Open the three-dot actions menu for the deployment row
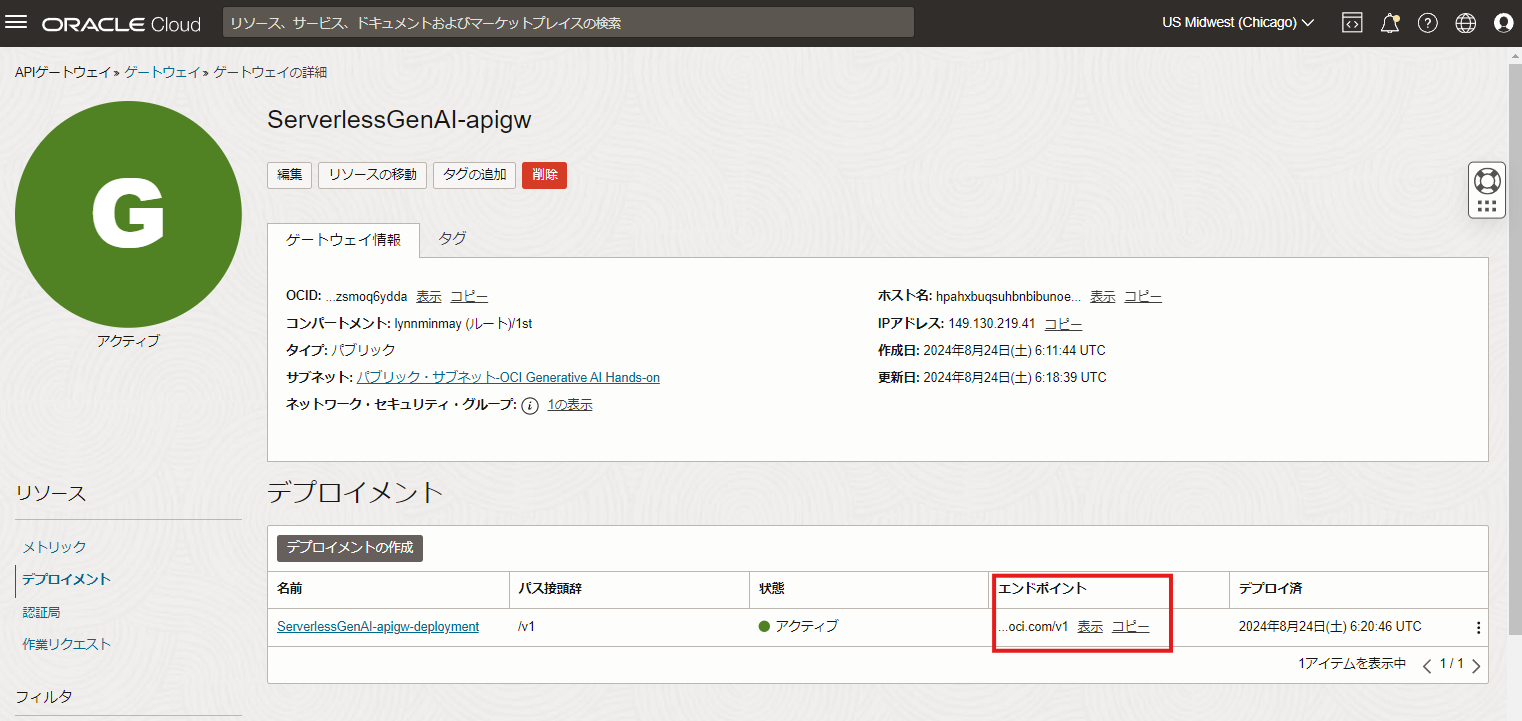Viewport: 1522px width, 721px height. (1478, 628)
